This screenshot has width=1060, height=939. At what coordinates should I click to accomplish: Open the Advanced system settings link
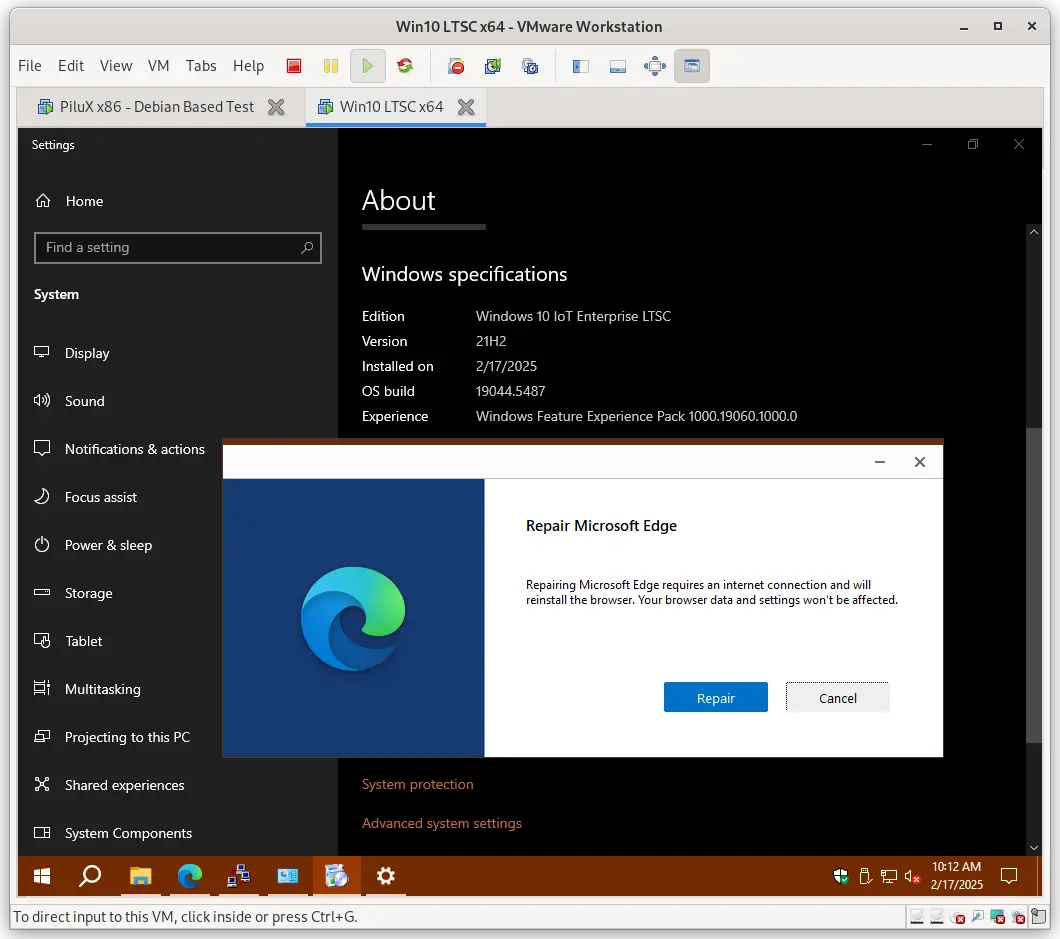(x=441, y=823)
